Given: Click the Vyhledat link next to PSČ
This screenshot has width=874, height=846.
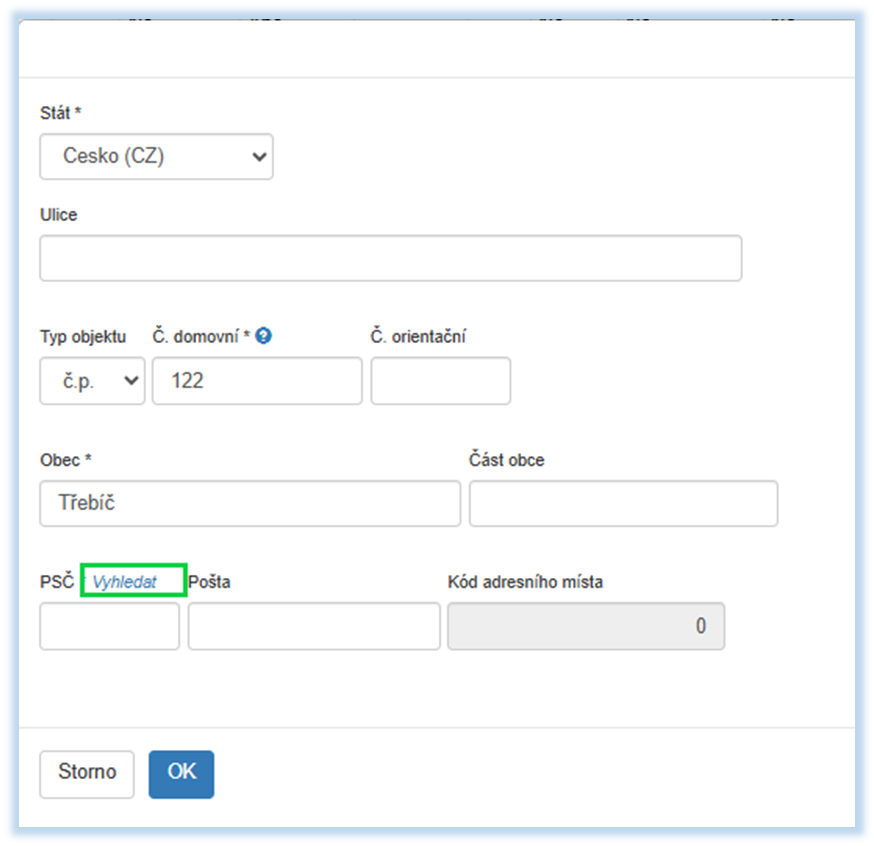Looking at the screenshot, I should pos(125,582).
